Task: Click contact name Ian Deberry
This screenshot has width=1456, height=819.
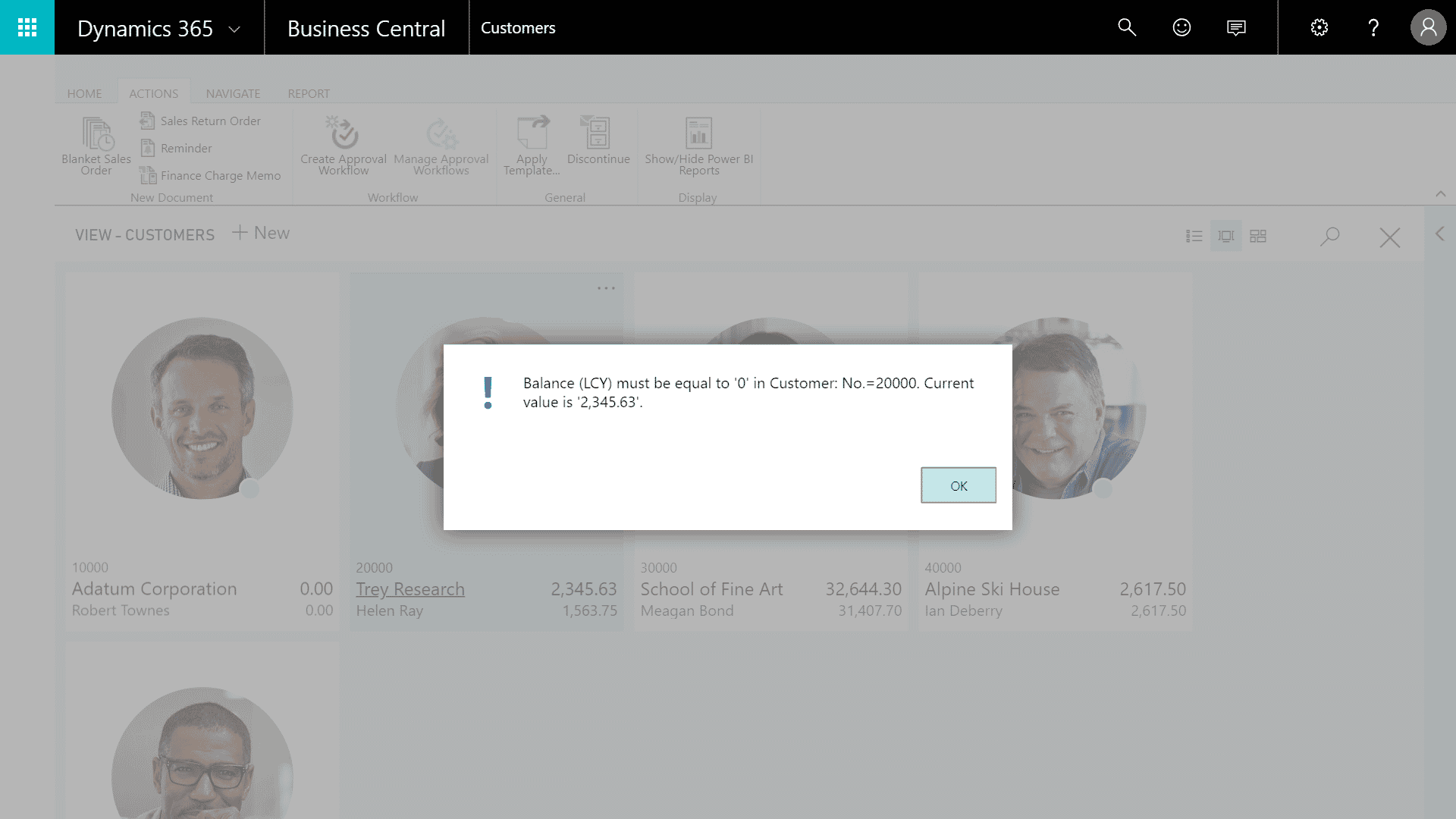Action: click(x=963, y=610)
